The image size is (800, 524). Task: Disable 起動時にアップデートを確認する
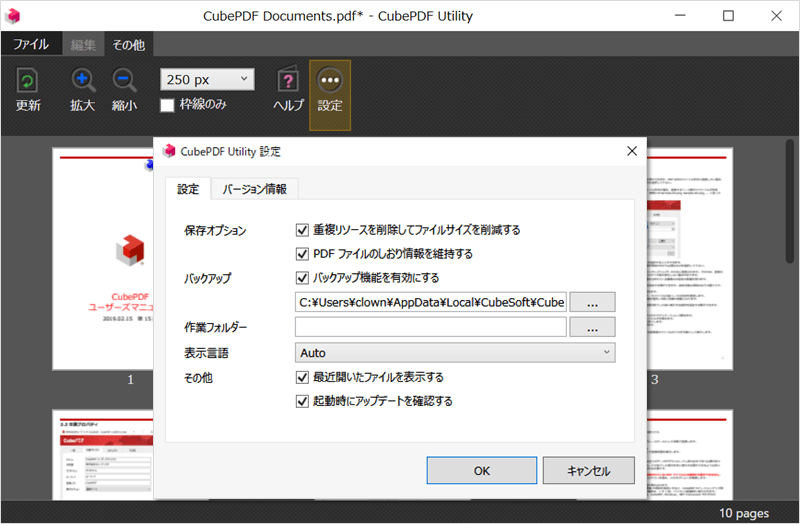(302, 402)
